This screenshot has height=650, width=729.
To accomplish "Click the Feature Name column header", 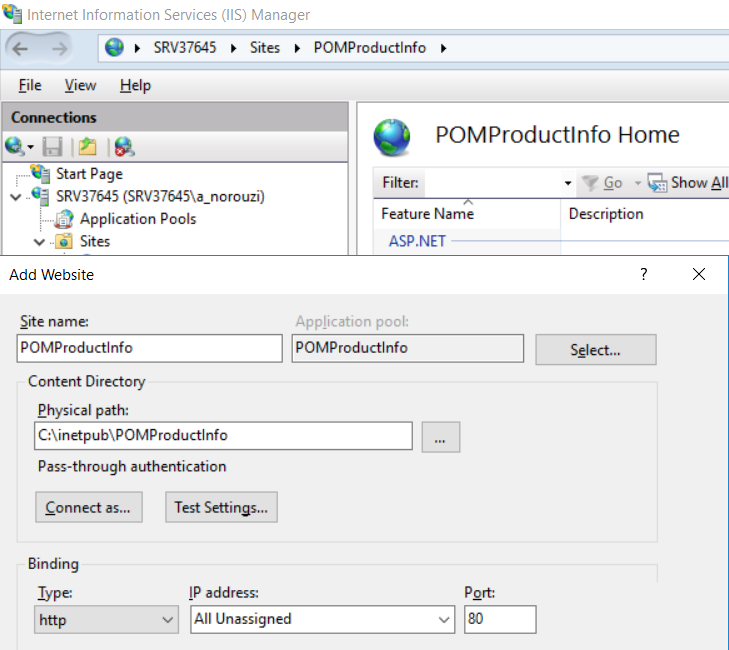I will tap(467, 214).
